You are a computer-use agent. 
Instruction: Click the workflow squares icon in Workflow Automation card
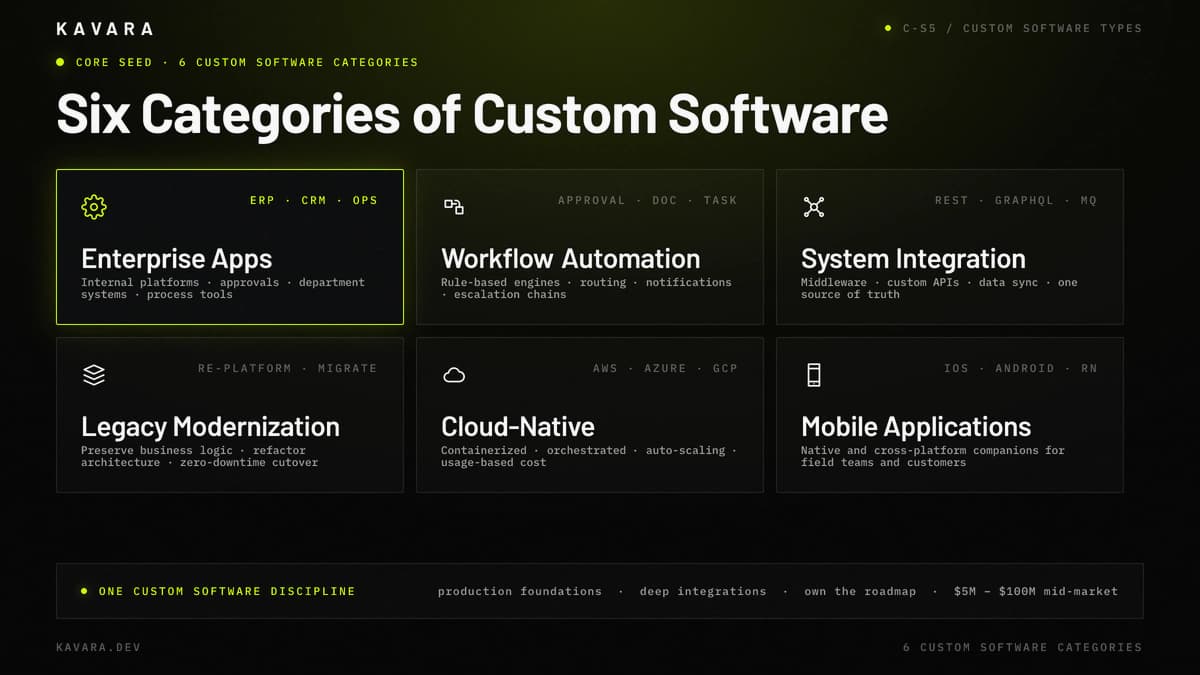(x=454, y=207)
